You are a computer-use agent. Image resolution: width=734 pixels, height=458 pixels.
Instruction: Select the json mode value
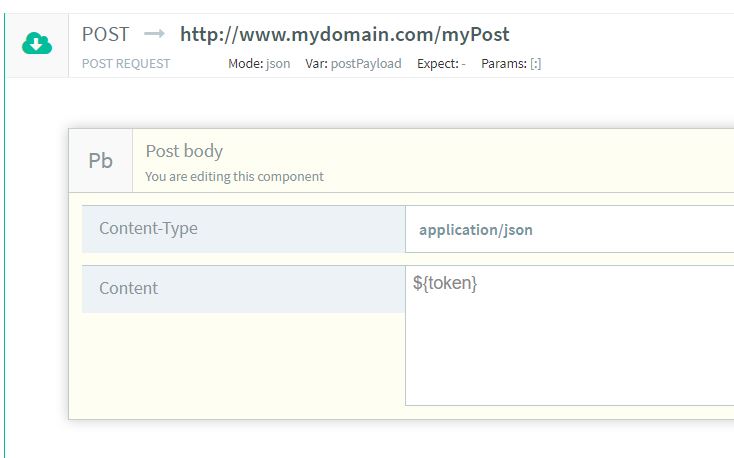[278, 63]
